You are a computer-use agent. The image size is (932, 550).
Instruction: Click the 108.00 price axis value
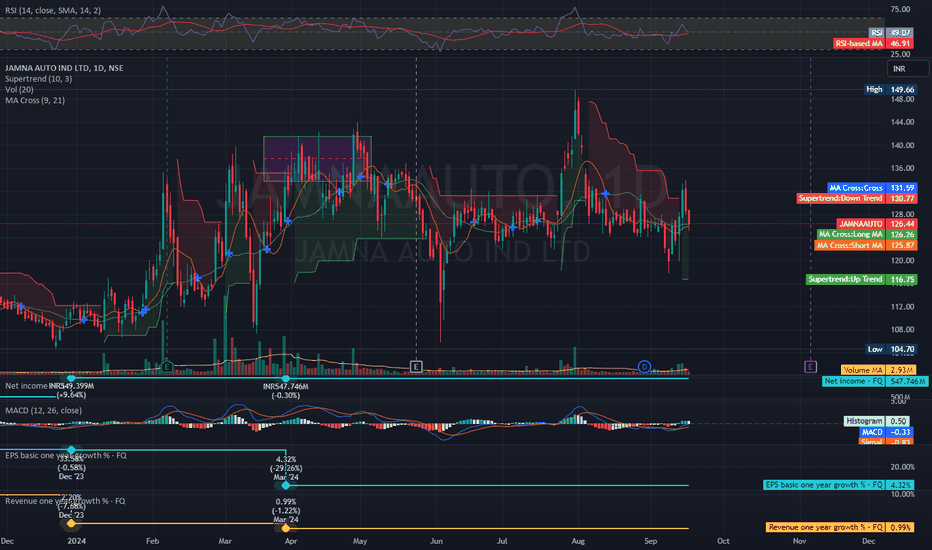(902, 330)
